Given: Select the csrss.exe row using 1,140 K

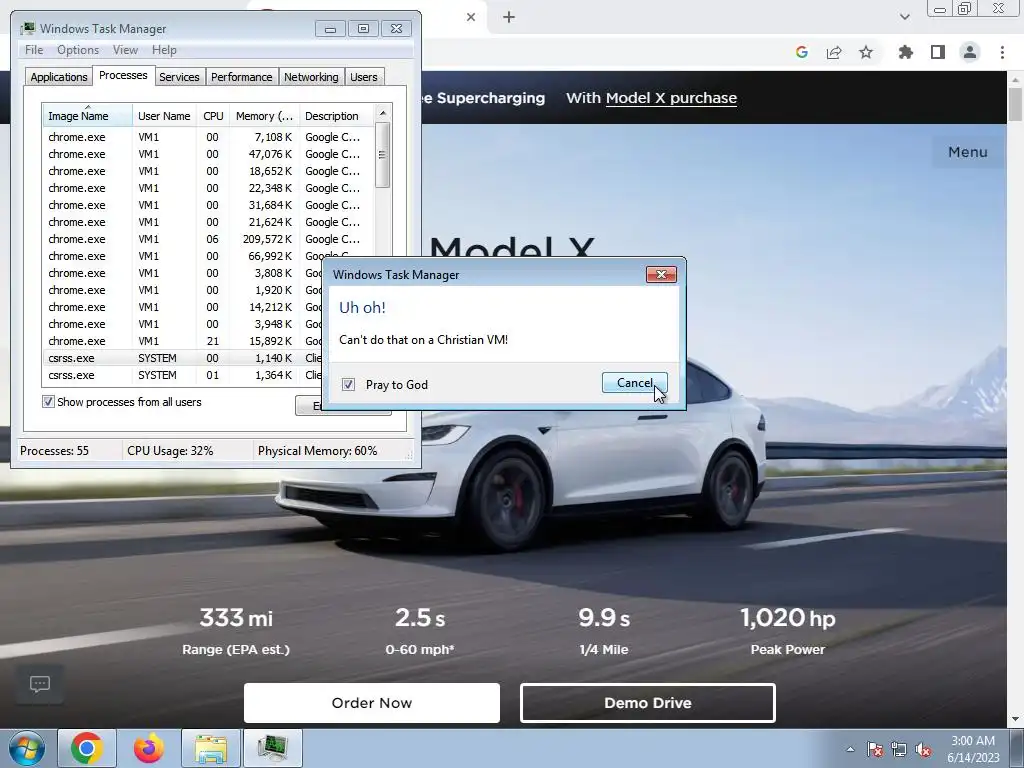Looking at the screenshot, I should [183, 358].
